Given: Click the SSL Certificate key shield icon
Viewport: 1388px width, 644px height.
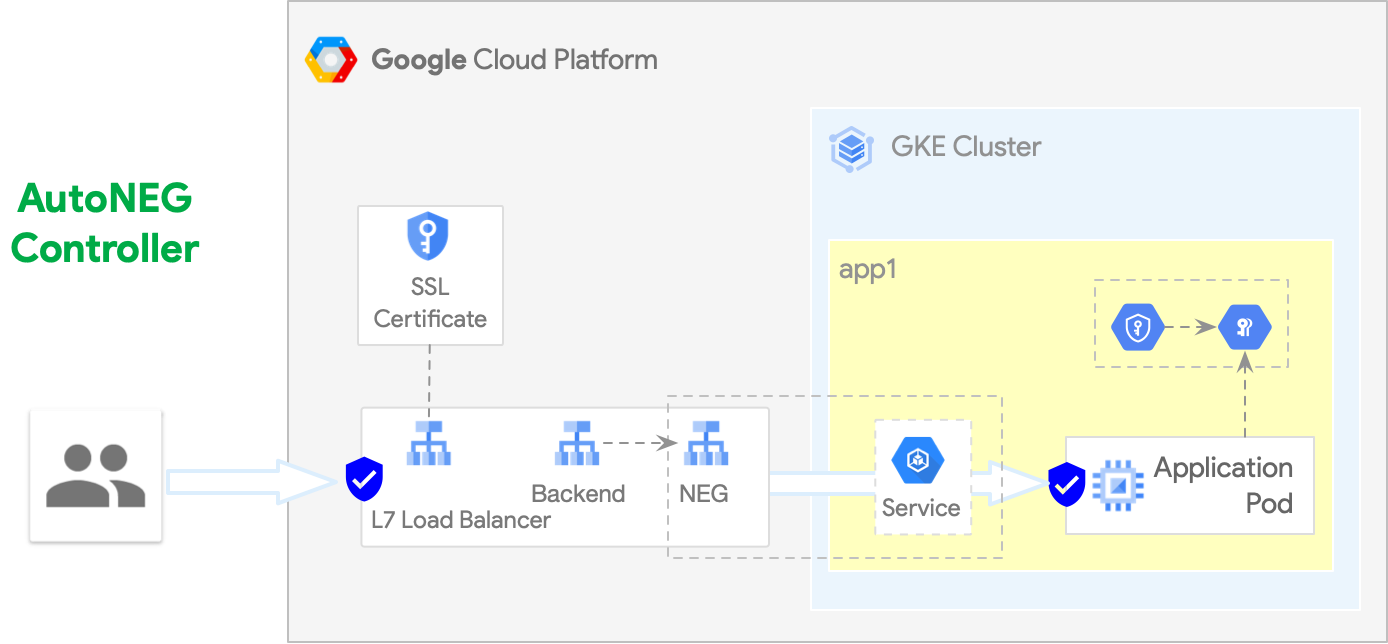Looking at the screenshot, I should click(428, 237).
